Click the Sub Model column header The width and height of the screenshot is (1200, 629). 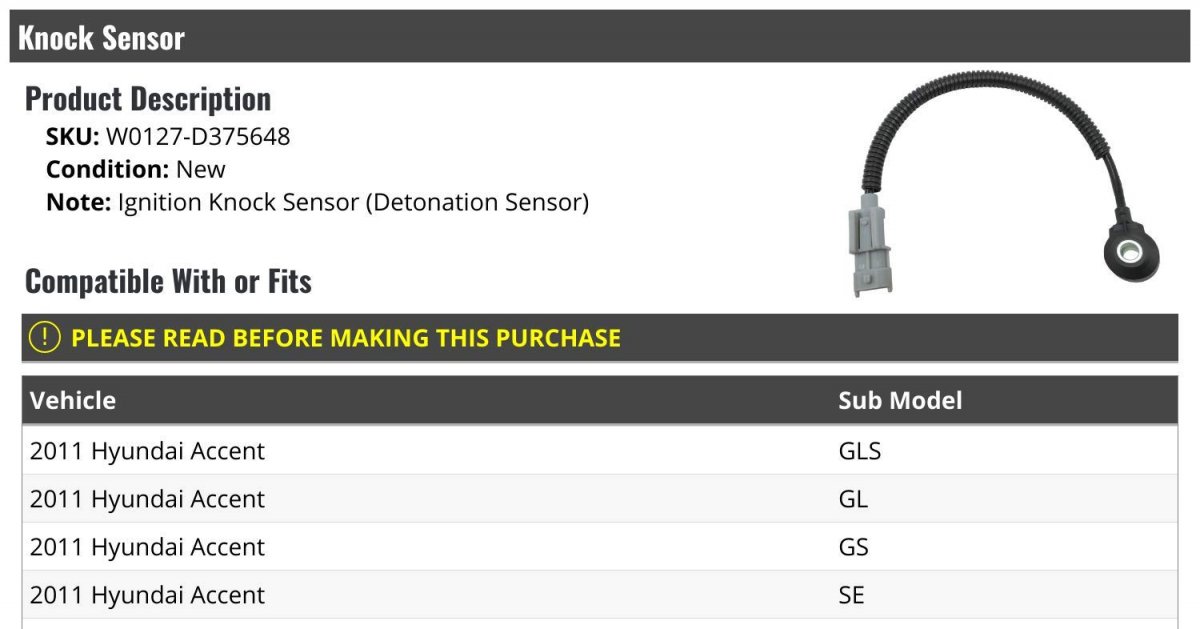(900, 400)
